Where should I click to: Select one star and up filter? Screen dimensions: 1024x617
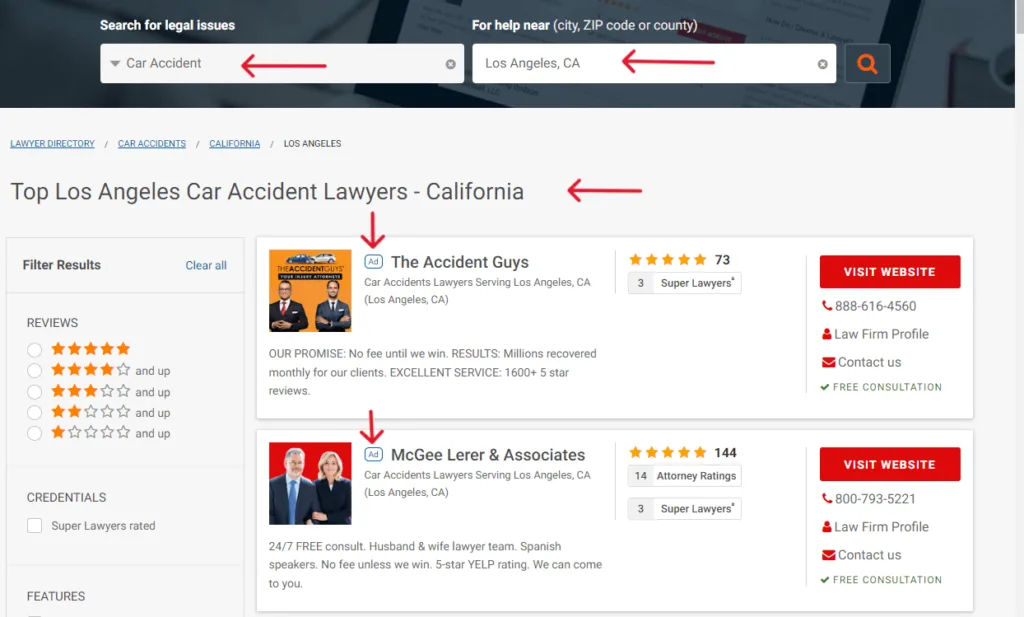35,433
